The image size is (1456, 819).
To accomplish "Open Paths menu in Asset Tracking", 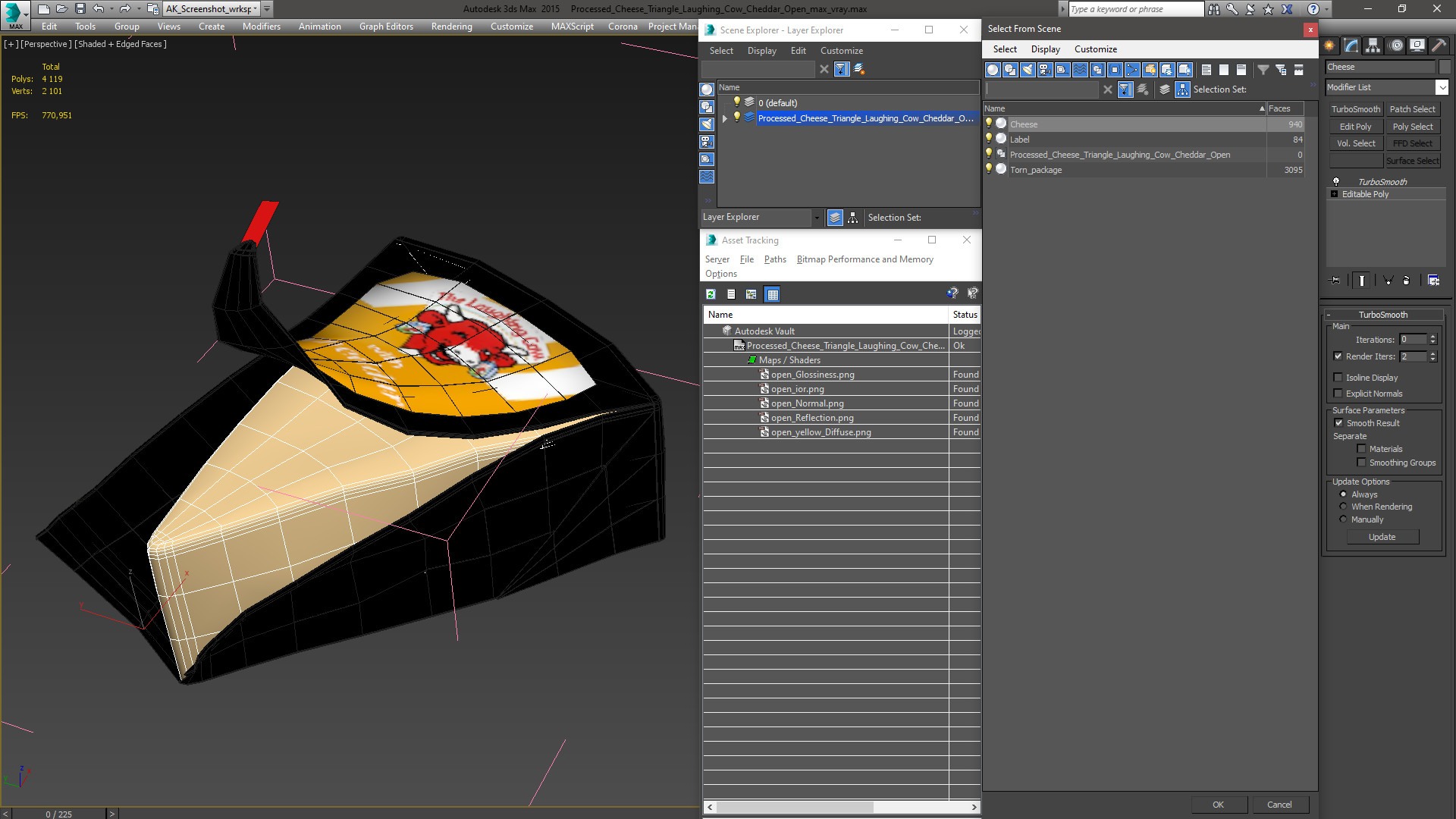I will (x=775, y=259).
